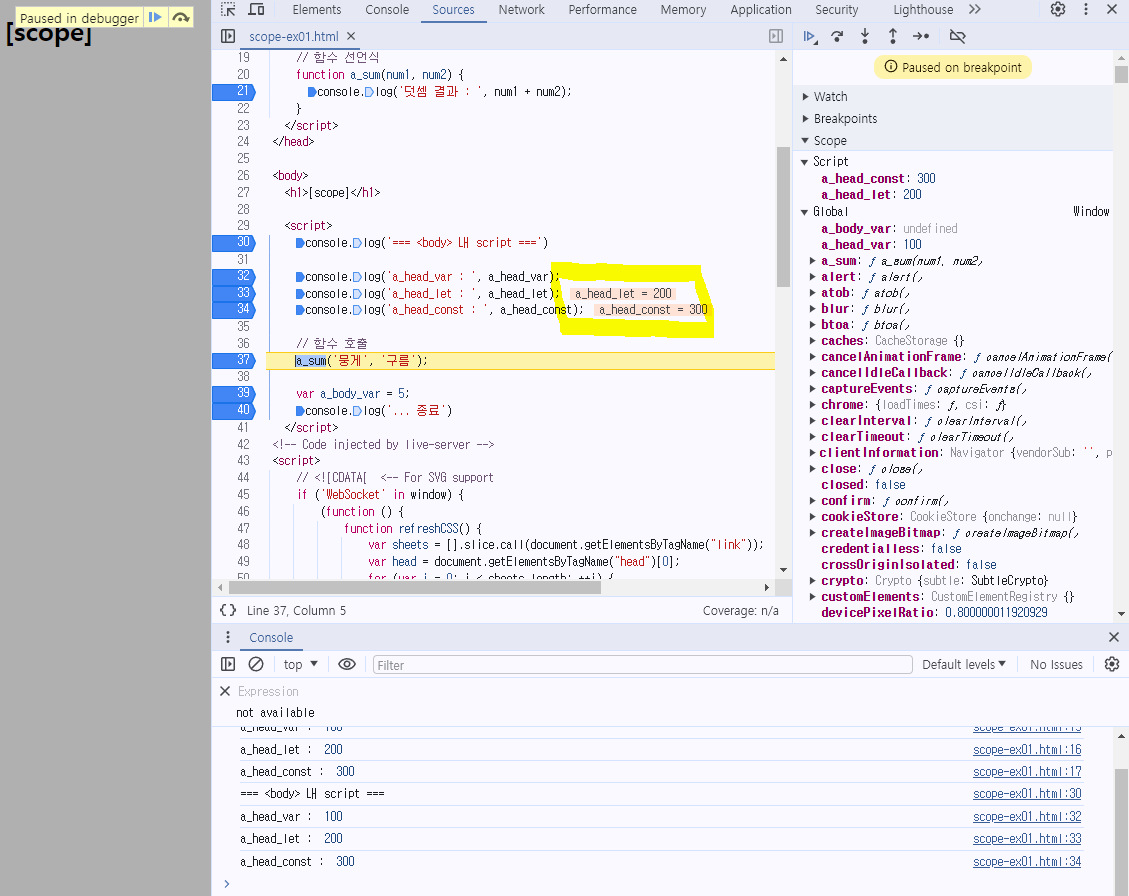This screenshot has width=1129, height=896.
Task: Toggle breakpoint on line 32
Action: tap(234, 277)
